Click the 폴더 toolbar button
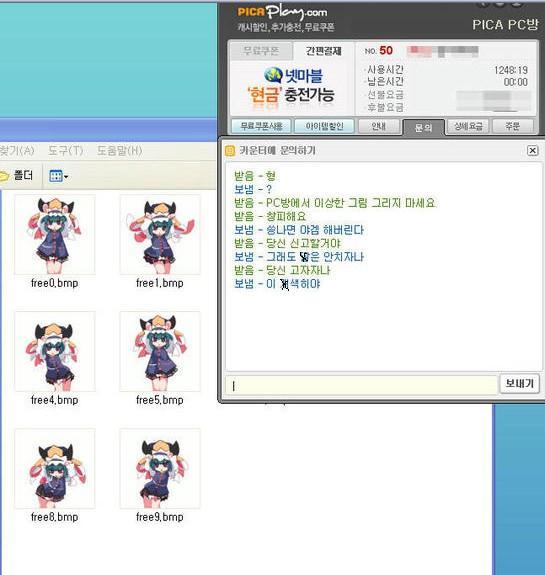This screenshot has width=545, height=575. coord(17,176)
